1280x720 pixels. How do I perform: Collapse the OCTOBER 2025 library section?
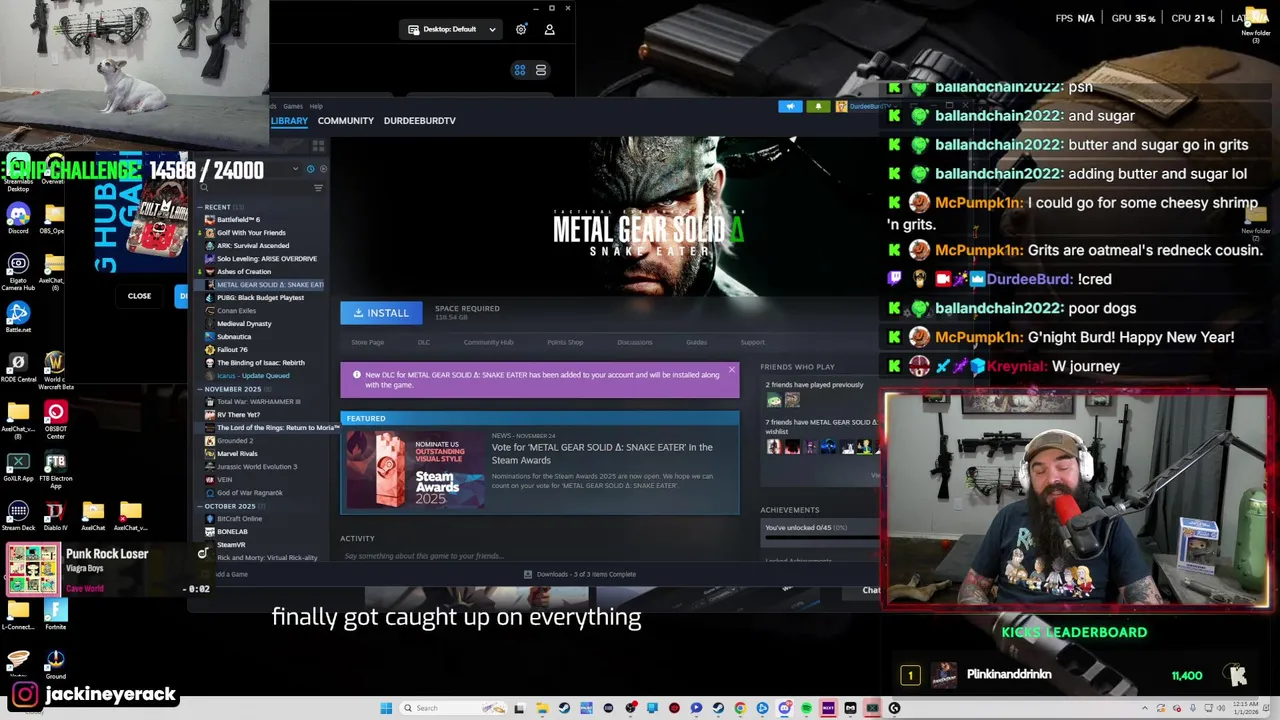tap(198, 506)
